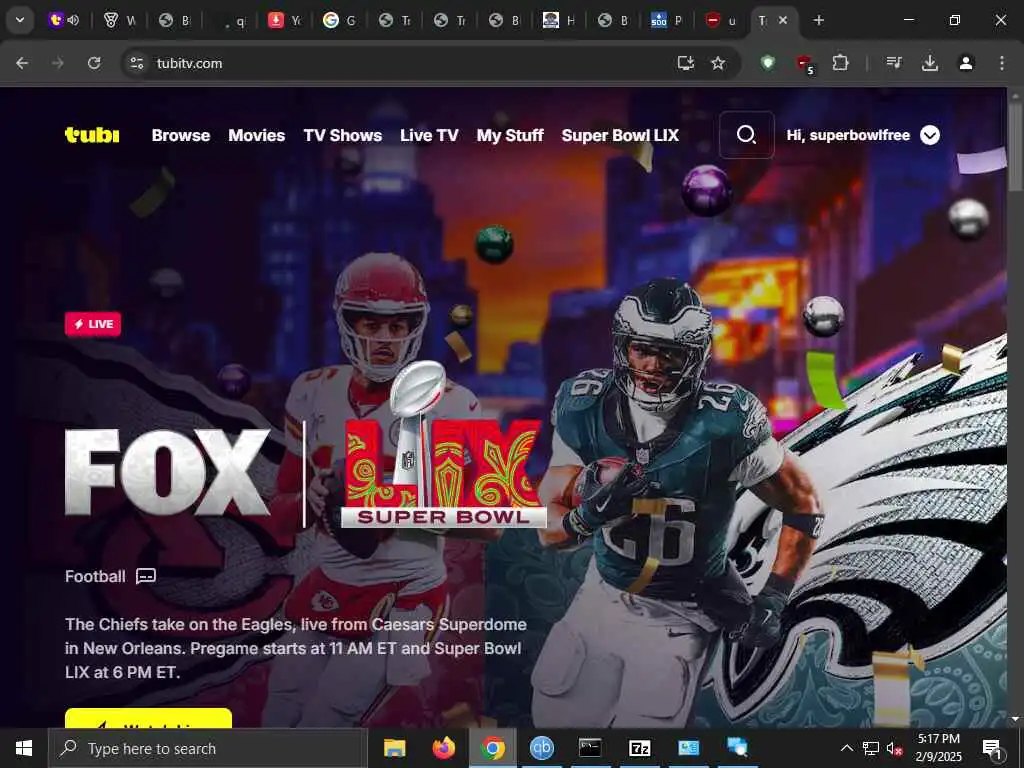
Task: Open Chrome three-dot menu
Action: point(1002,63)
